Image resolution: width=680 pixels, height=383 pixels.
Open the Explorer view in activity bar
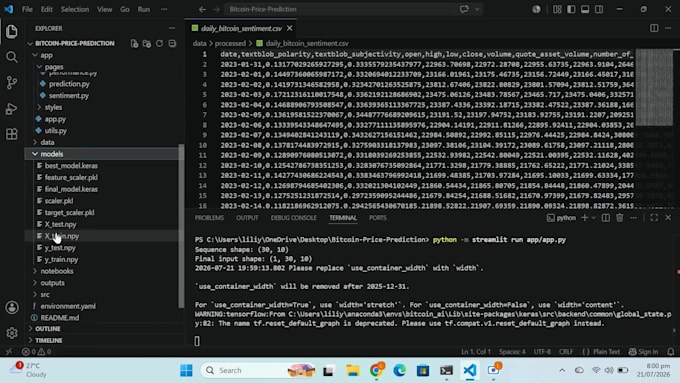(12, 31)
